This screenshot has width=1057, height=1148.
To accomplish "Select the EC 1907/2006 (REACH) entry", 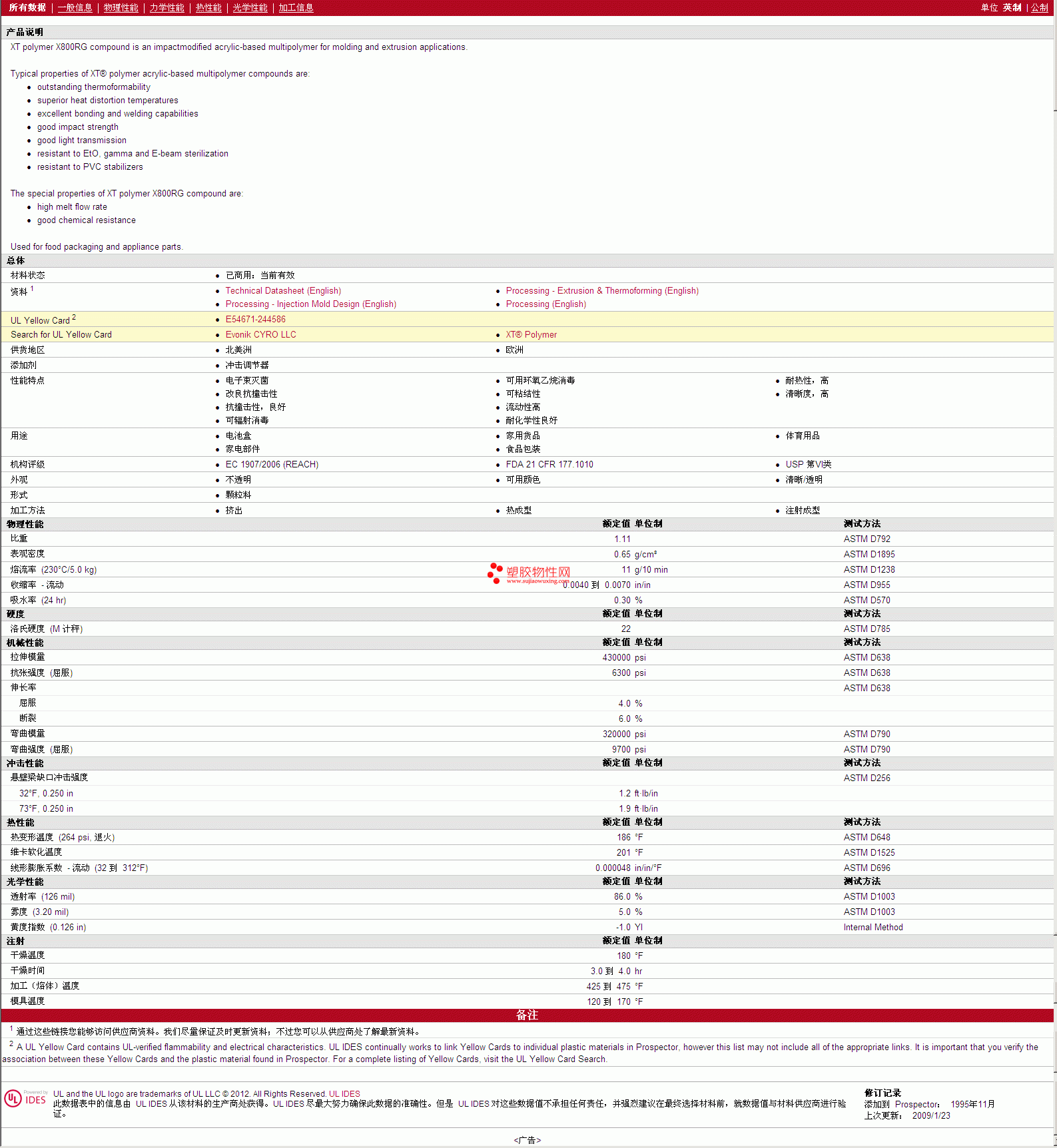I will [x=272, y=465].
